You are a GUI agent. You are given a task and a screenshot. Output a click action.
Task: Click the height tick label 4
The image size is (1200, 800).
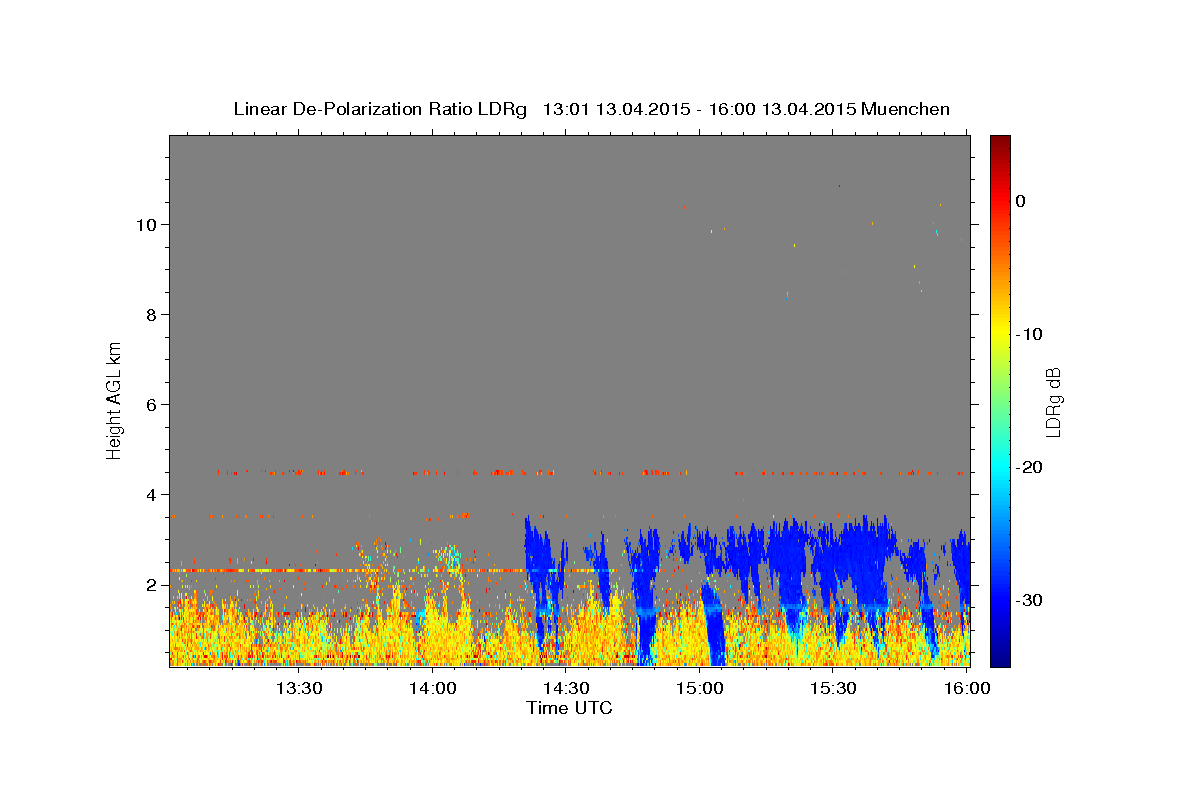[x=153, y=495]
